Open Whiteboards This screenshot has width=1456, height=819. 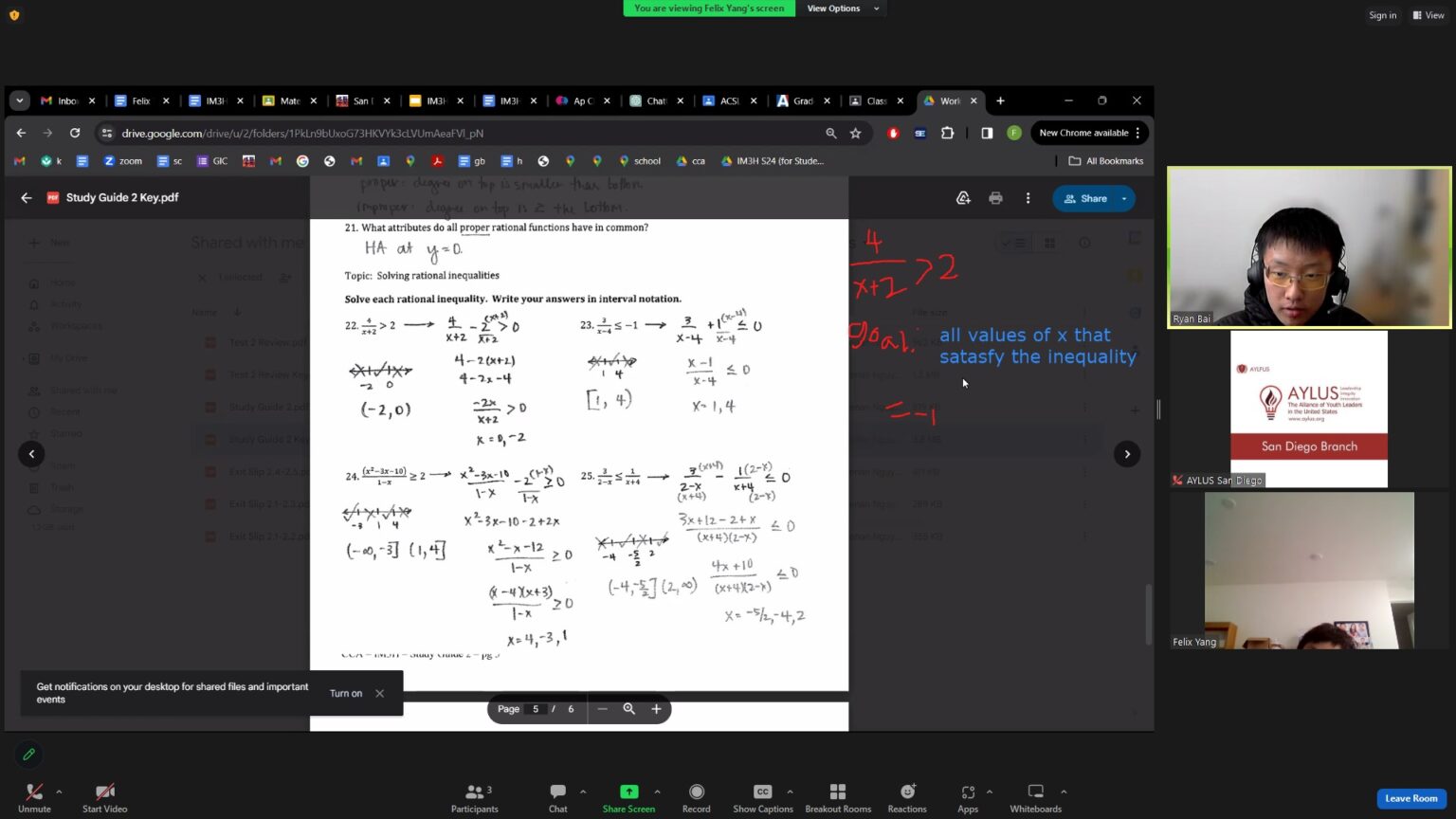(1035, 798)
